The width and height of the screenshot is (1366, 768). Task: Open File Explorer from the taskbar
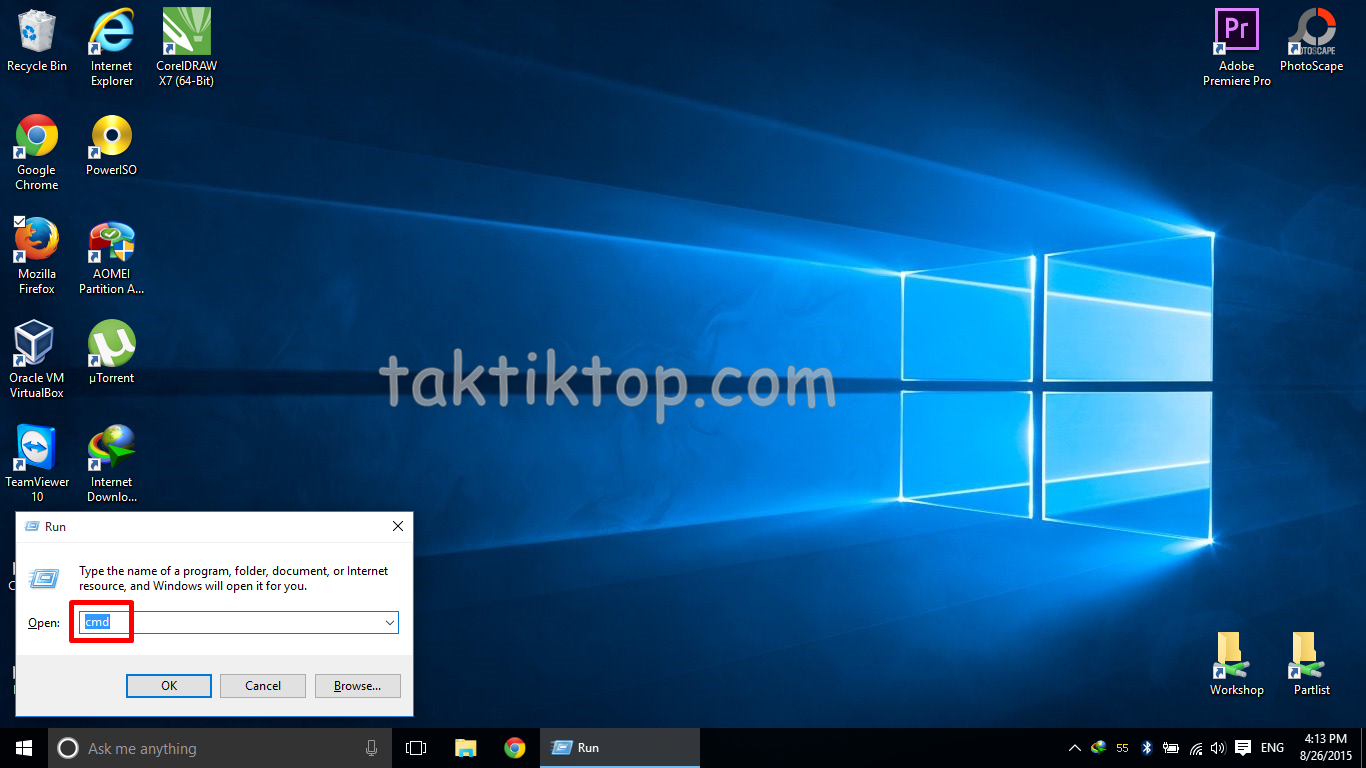(465, 748)
